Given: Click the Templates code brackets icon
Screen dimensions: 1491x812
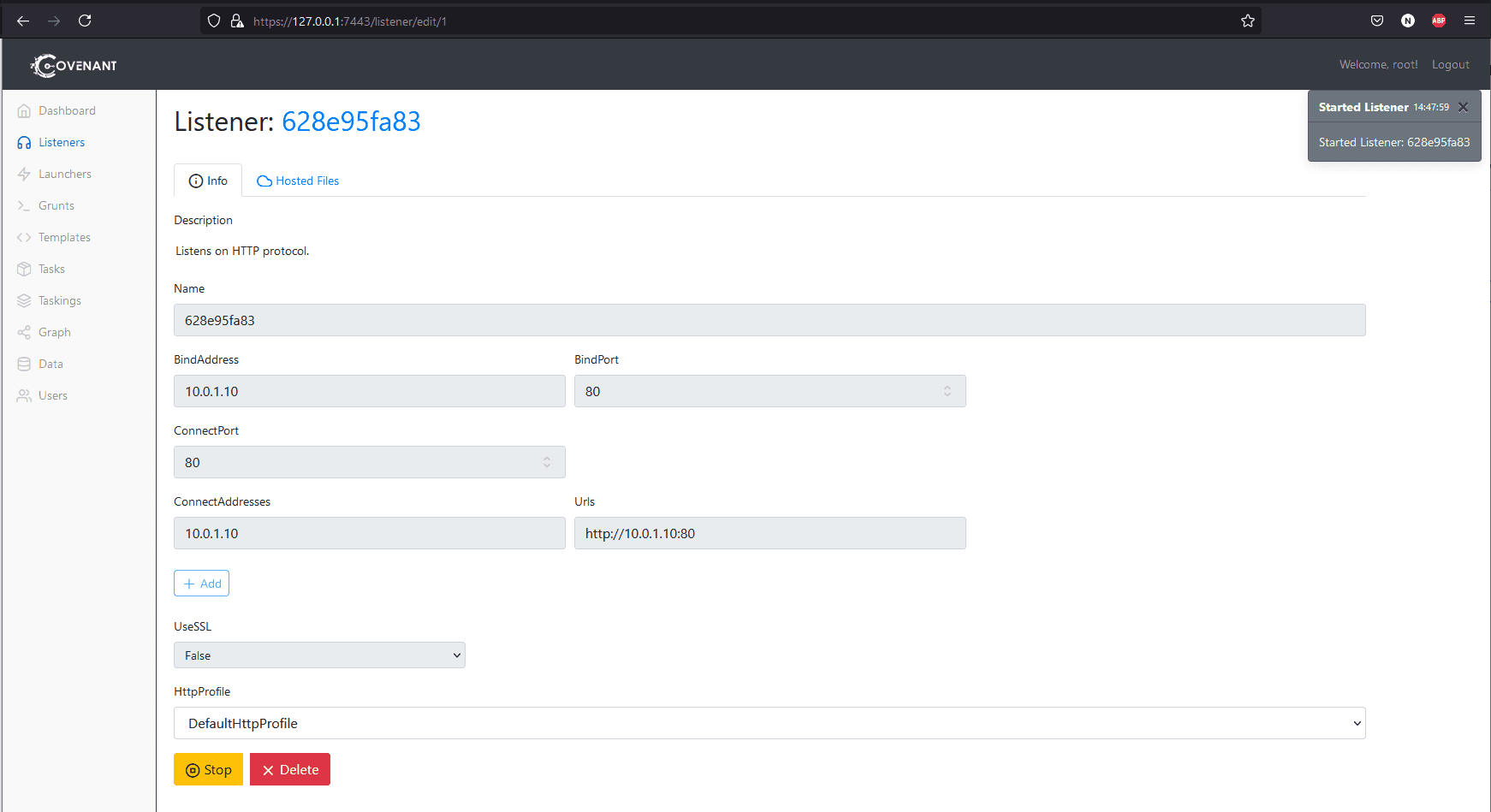Looking at the screenshot, I should (x=24, y=238).
